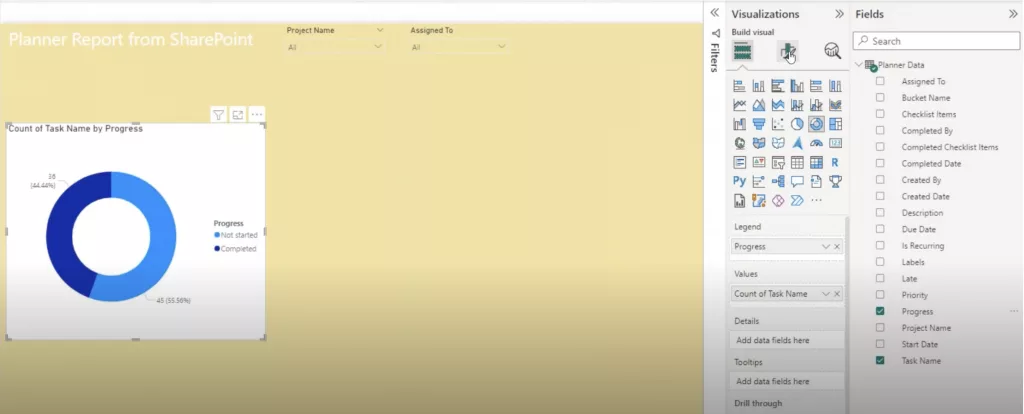Switch to Build visual fields tab
The width and height of the screenshot is (1024, 414).
pos(743,50)
